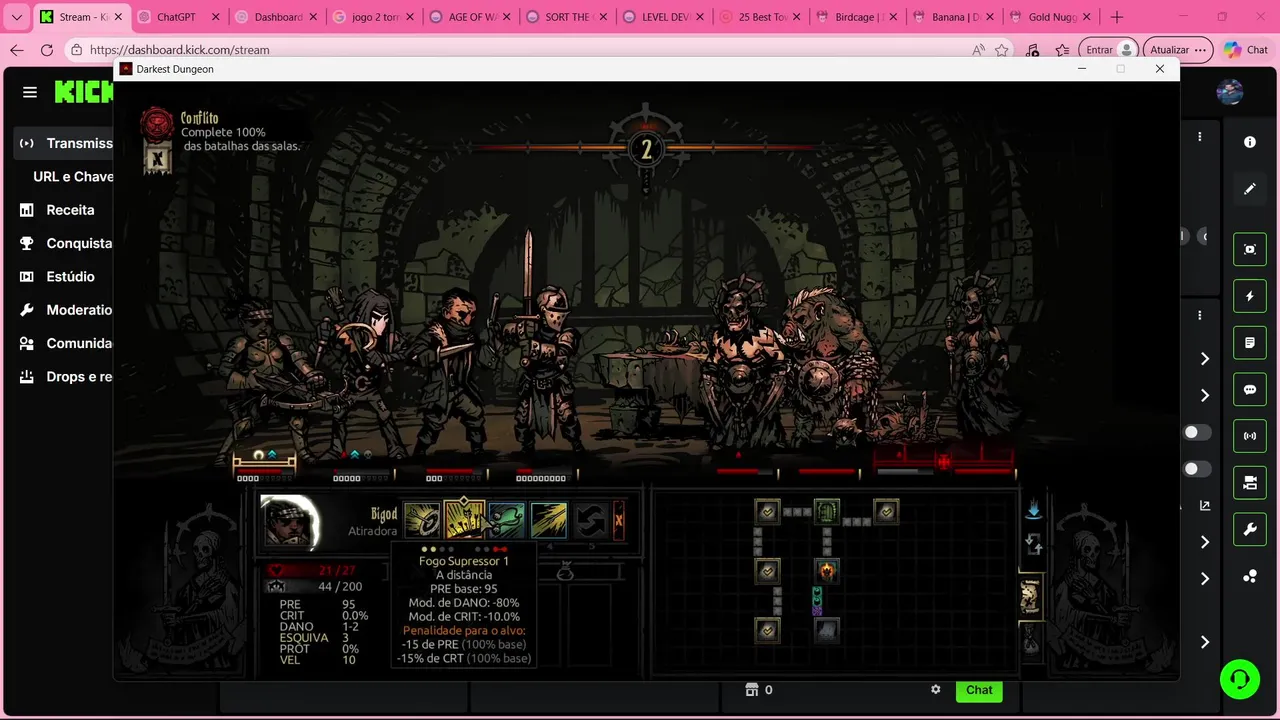Click the Kick logo
The image size is (1280, 720).
click(84, 92)
